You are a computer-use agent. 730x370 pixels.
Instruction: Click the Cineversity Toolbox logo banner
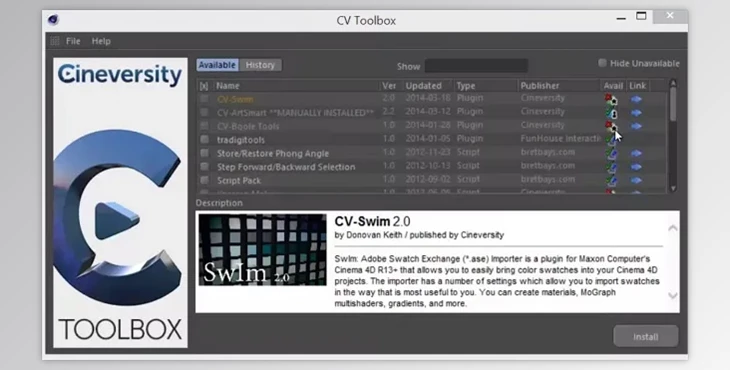[121, 203]
